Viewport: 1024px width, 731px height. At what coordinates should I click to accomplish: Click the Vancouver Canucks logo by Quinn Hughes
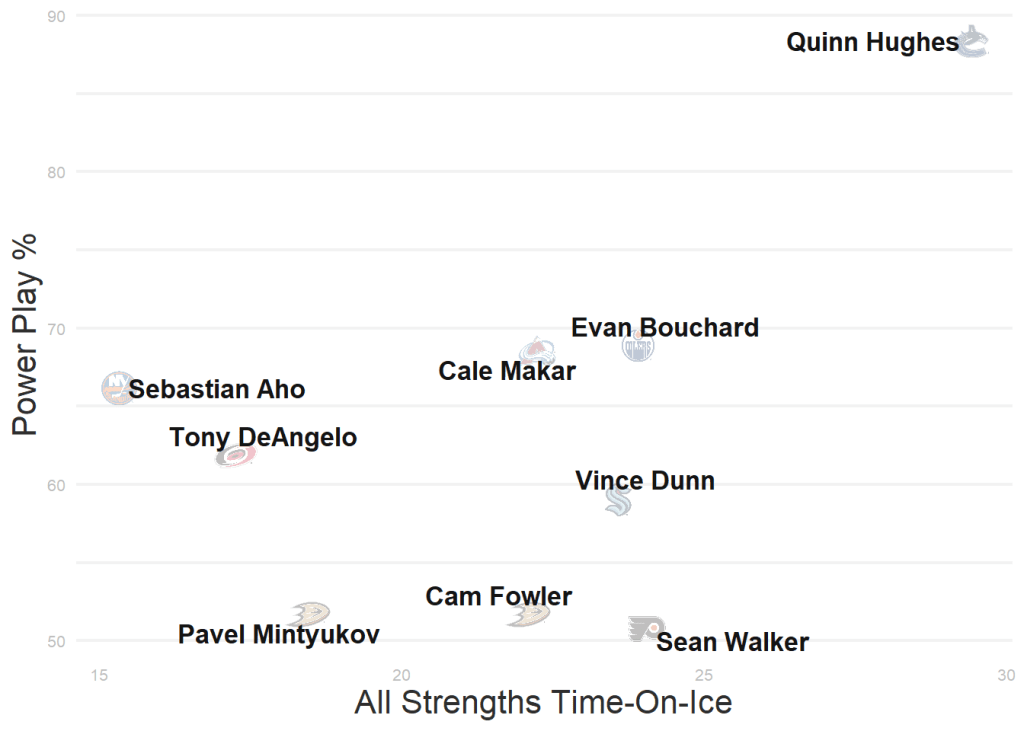click(972, 42)
